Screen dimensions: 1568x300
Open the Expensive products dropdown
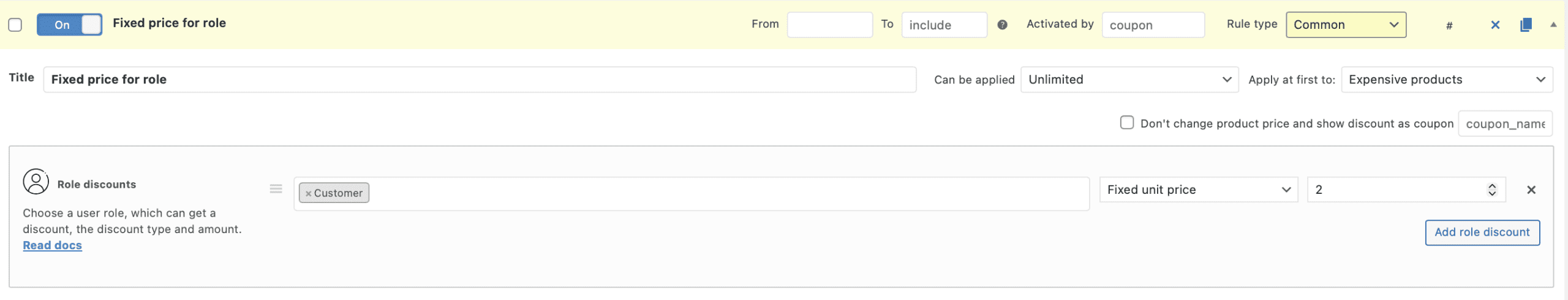click(1447, 80)
